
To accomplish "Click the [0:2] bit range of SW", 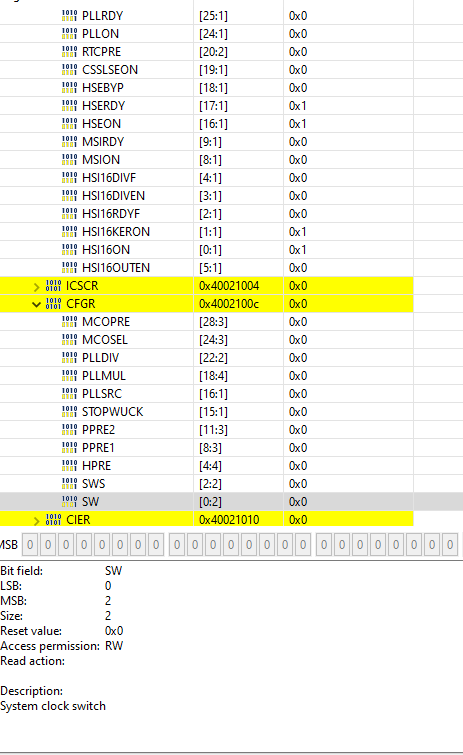I will pyautogui.click(x=210, y=502).
